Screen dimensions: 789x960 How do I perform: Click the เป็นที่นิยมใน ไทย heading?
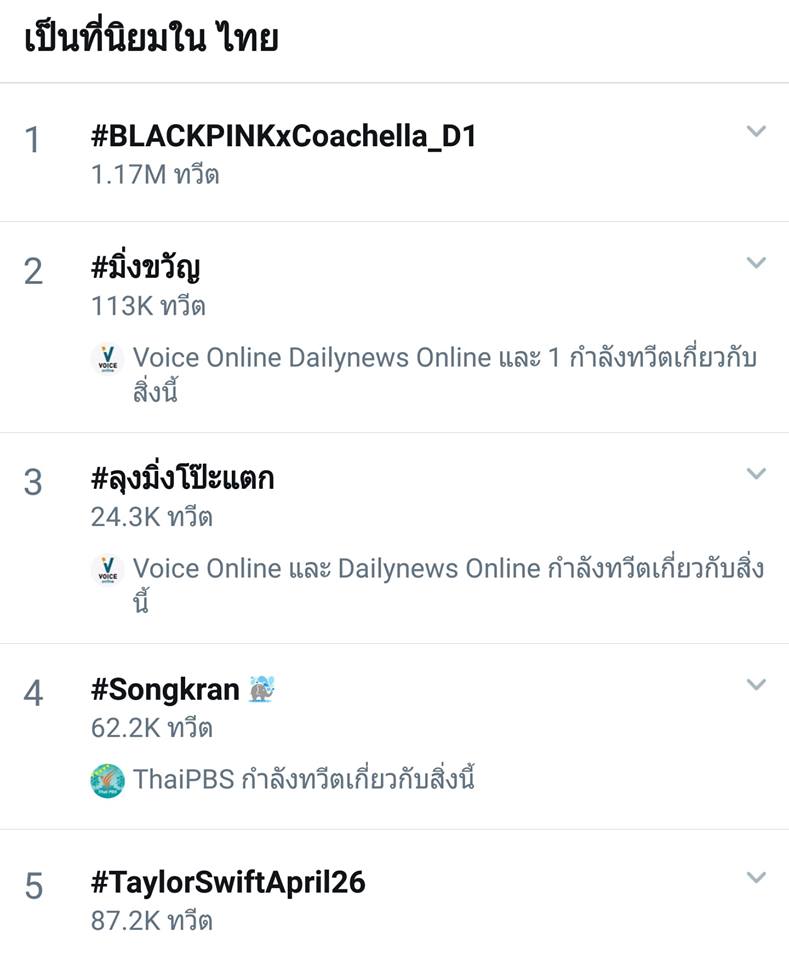pyautogui.click(x=151, y=38)
